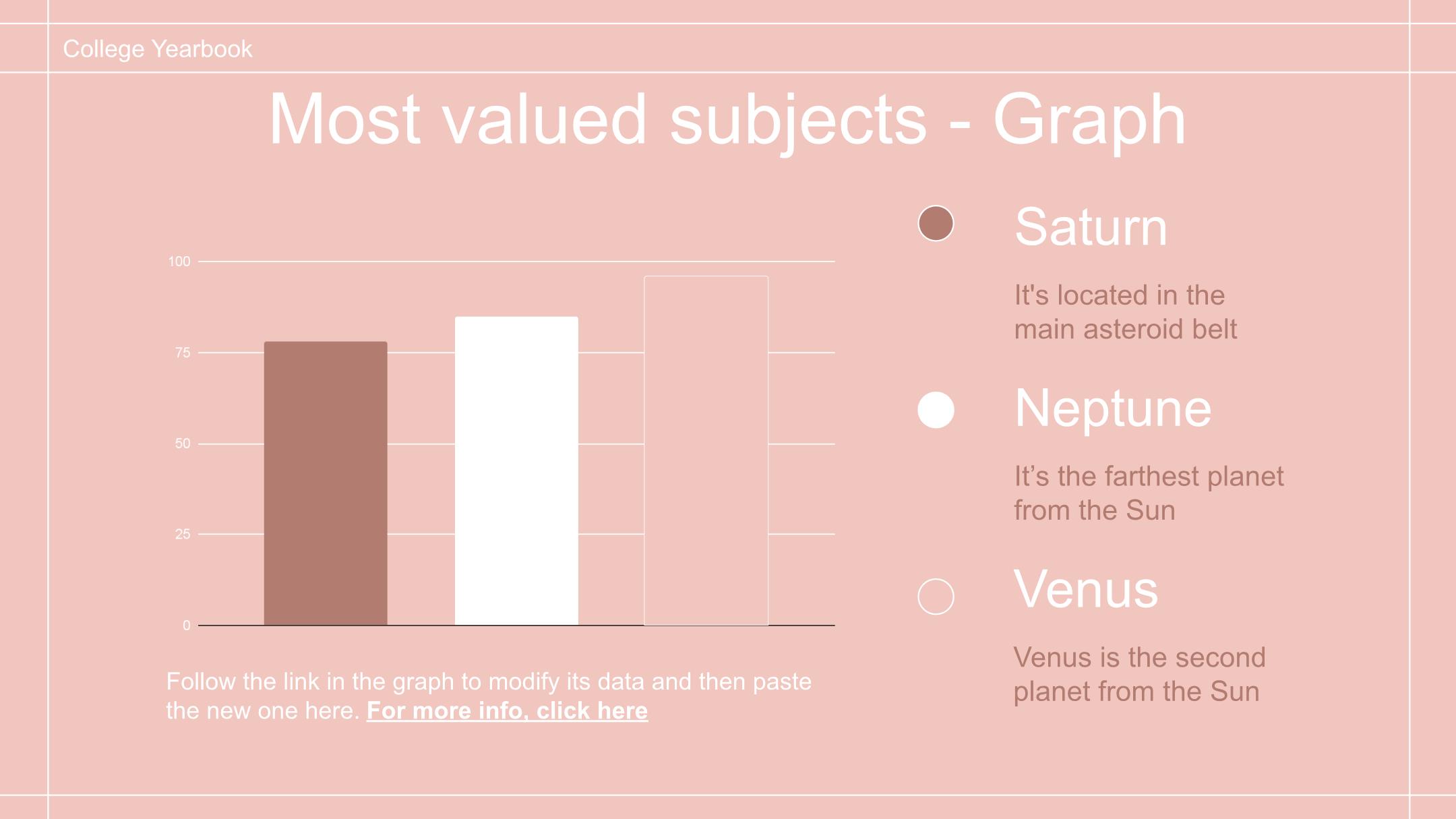This screenshot has width=1456, height=819.
Task: Click the 25 axis label
Action: pos(183,535)
